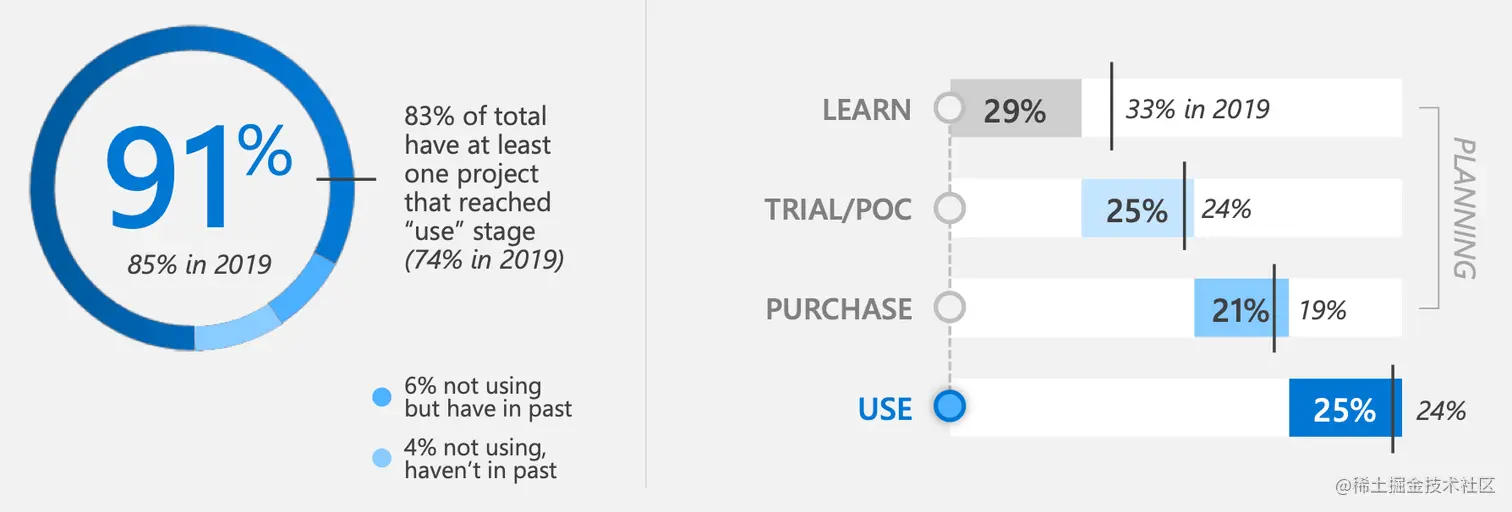Viewport: 1512px width, 512px height.
Task: Click the LEARN stage circle marker
Action: (949, 108)
